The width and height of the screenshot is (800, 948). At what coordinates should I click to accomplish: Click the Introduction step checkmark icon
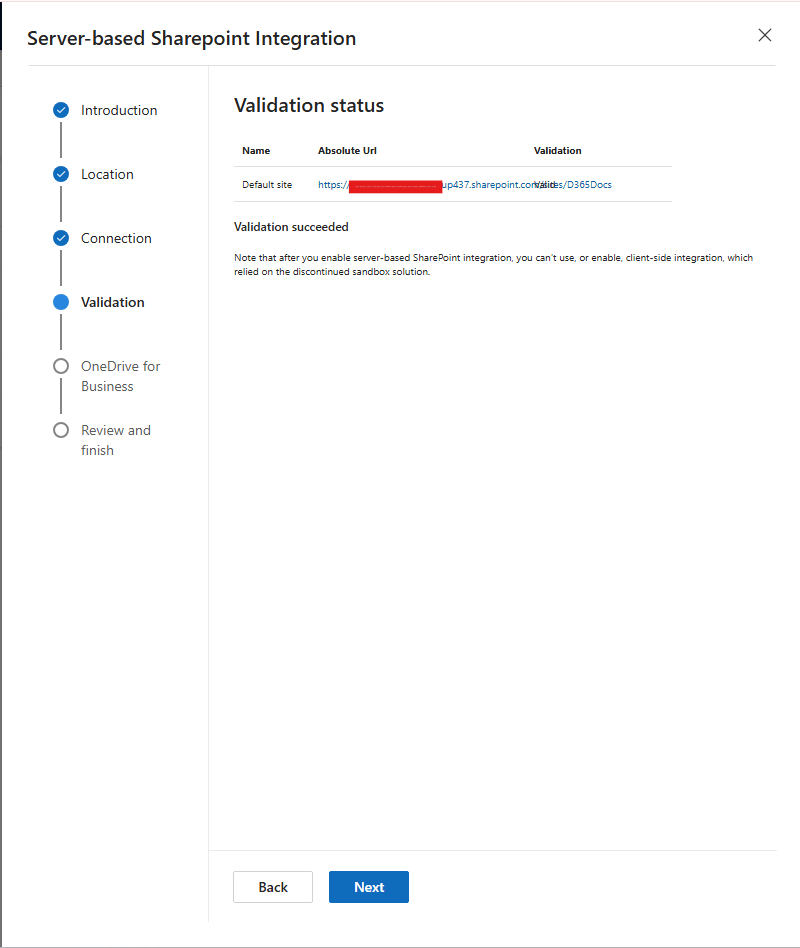point(61,110)
